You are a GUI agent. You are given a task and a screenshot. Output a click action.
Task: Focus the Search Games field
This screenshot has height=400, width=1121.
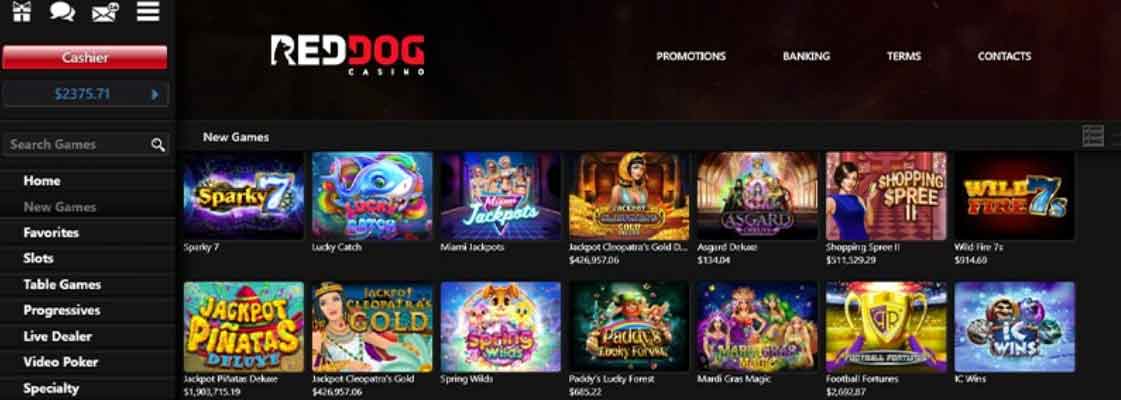pyautogui.click(x=86, y=144)
